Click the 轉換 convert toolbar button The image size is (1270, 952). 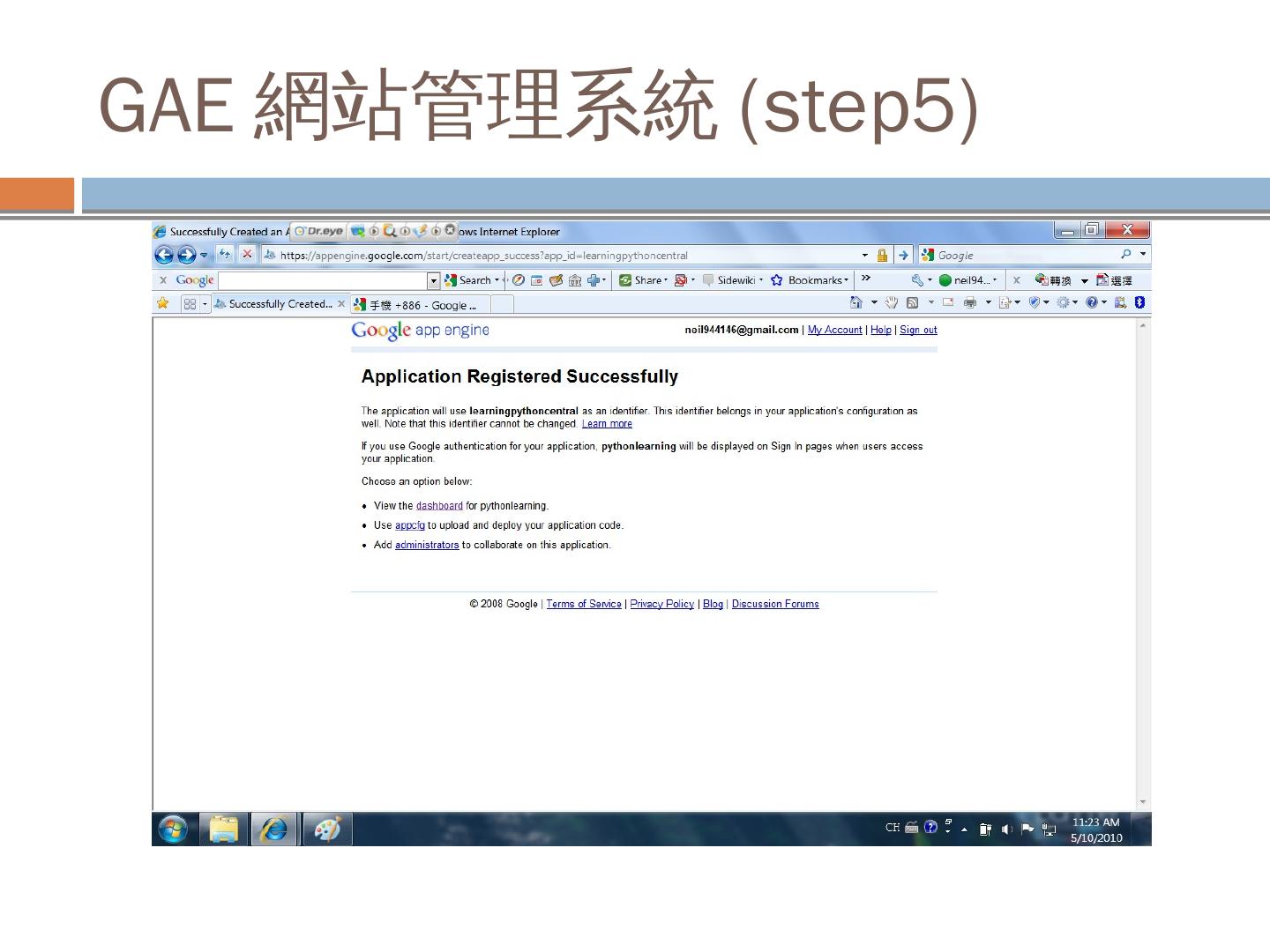tap(1054, 280)
